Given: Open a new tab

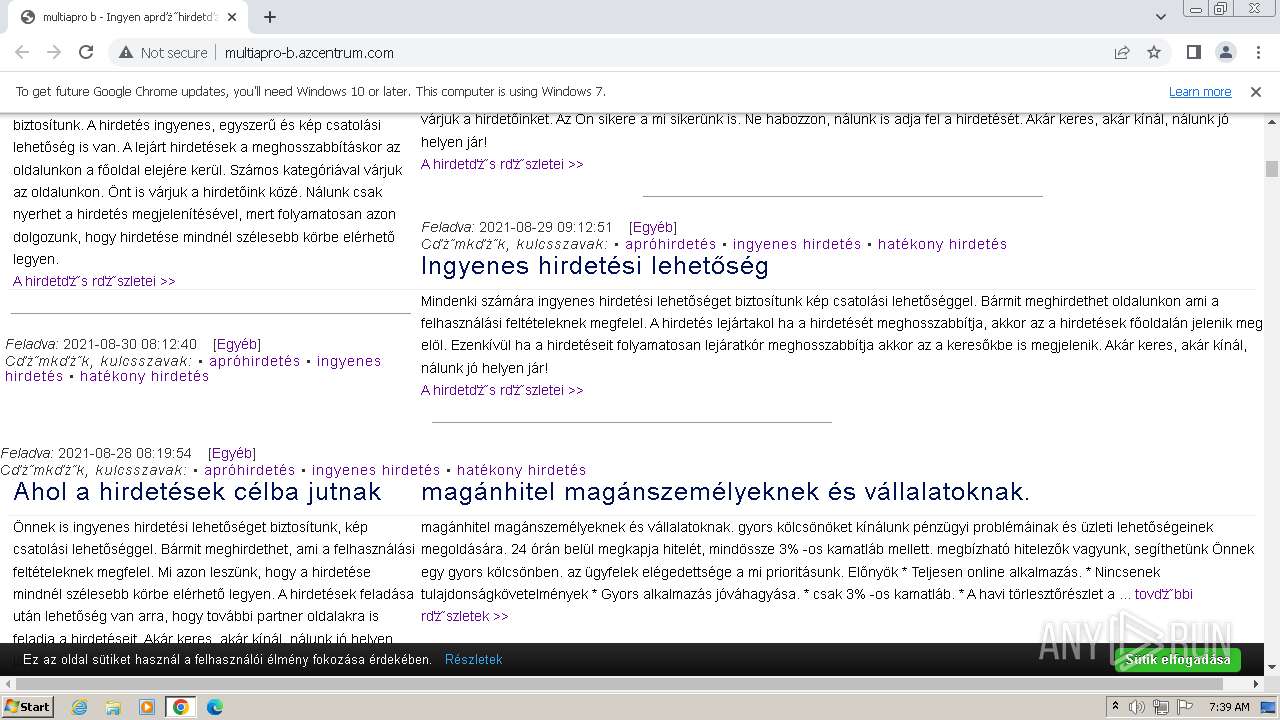Looking at the screenshot, I should coord(270,17).
